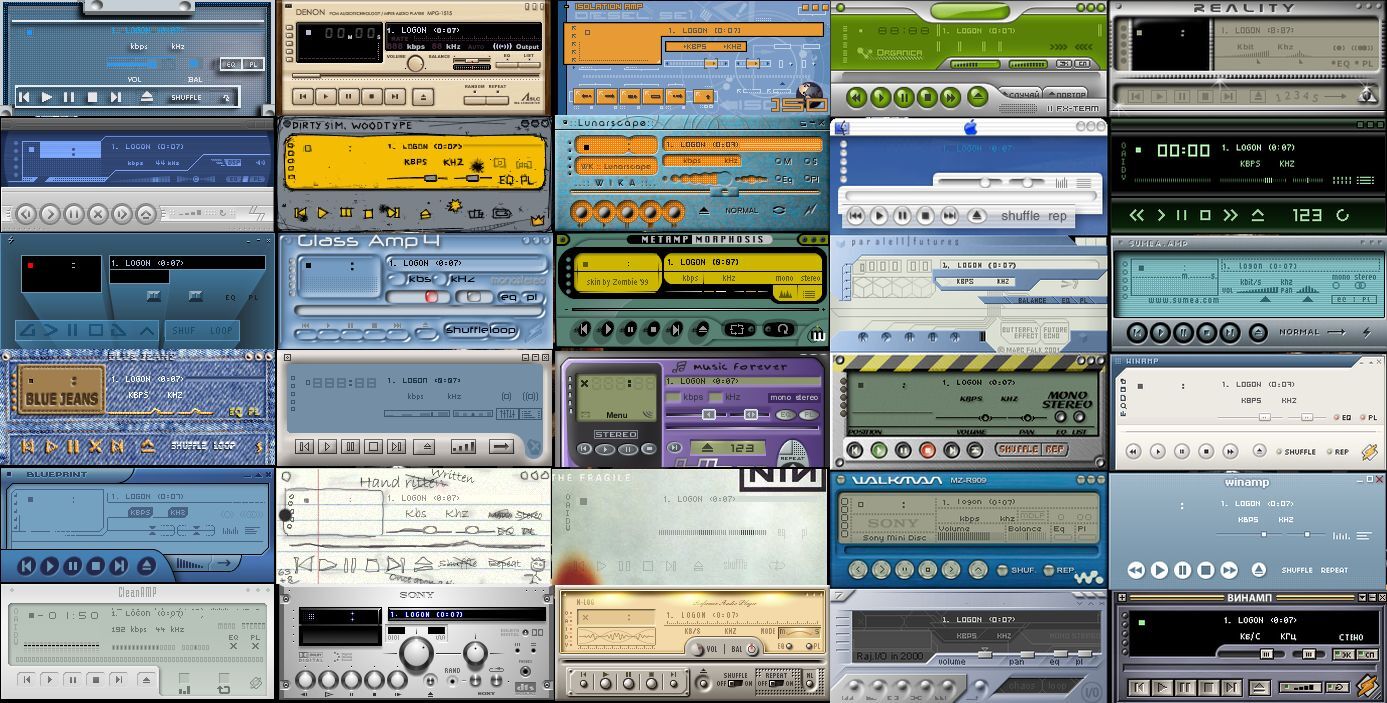1387x703 pixels.
Task: Click the www.sumea.com text in Sumea Amp skin
Action: coord(1183,299)
